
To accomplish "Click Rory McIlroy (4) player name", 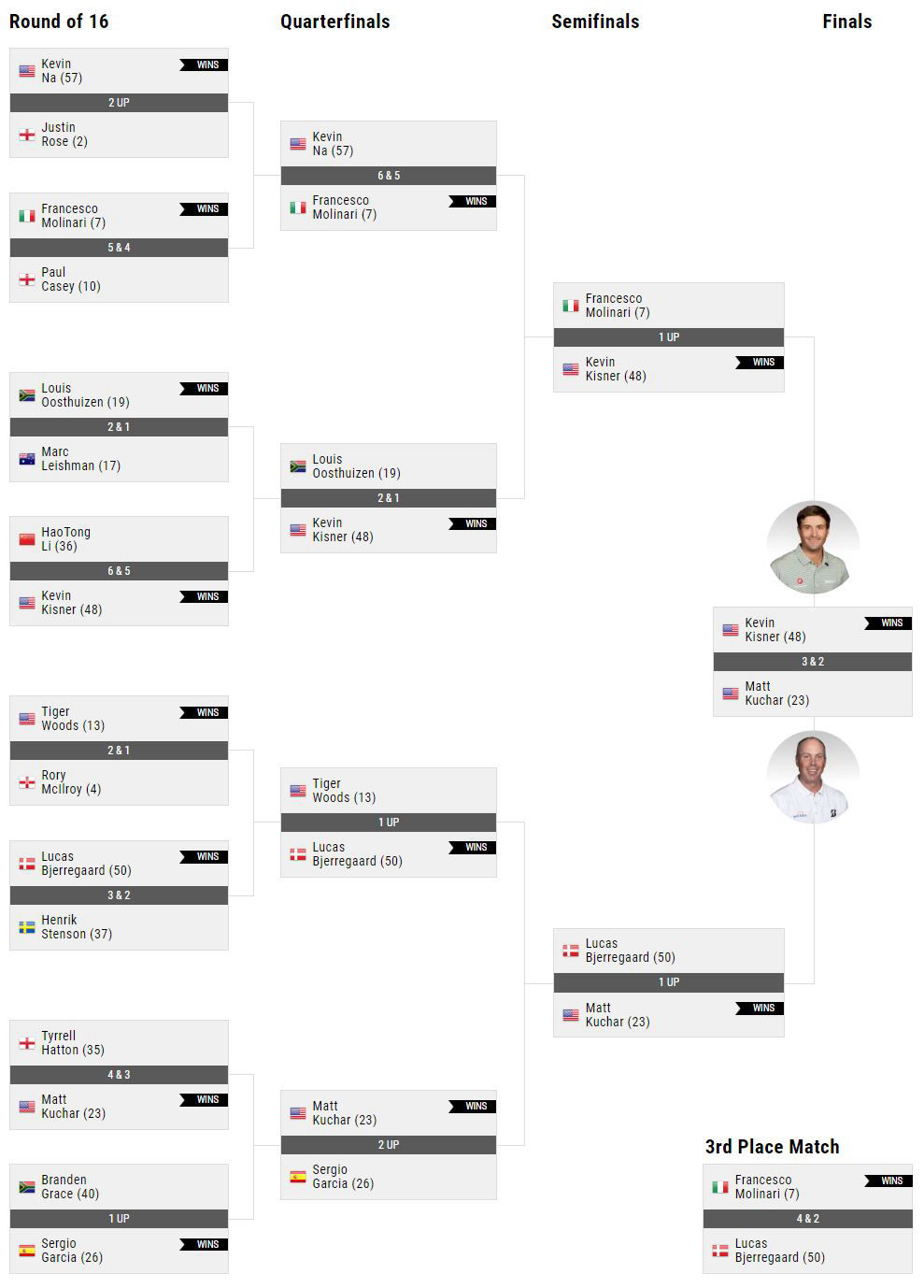I will point(71,782).
